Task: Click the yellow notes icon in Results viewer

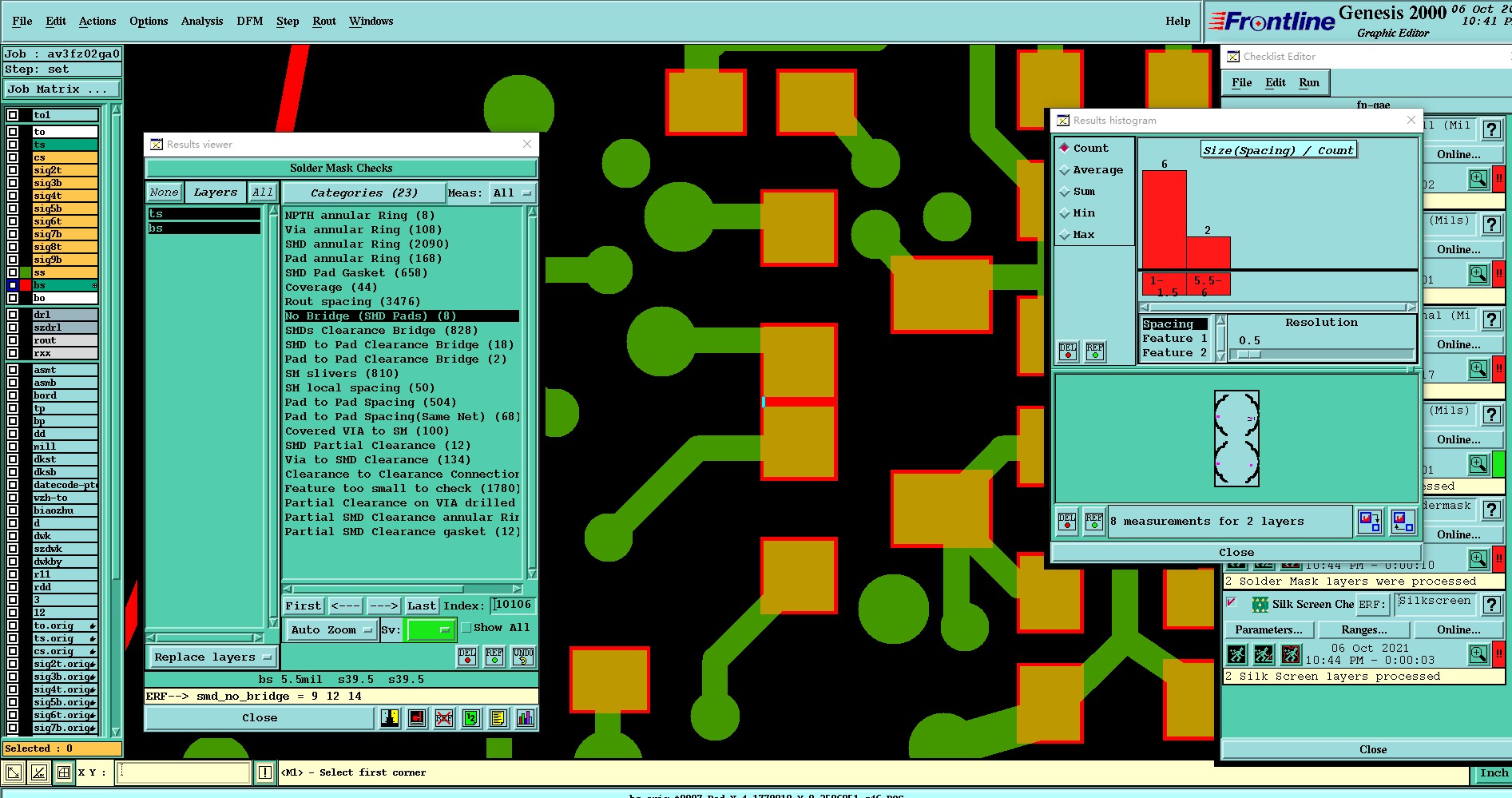Action: click(x=498, y=718)
